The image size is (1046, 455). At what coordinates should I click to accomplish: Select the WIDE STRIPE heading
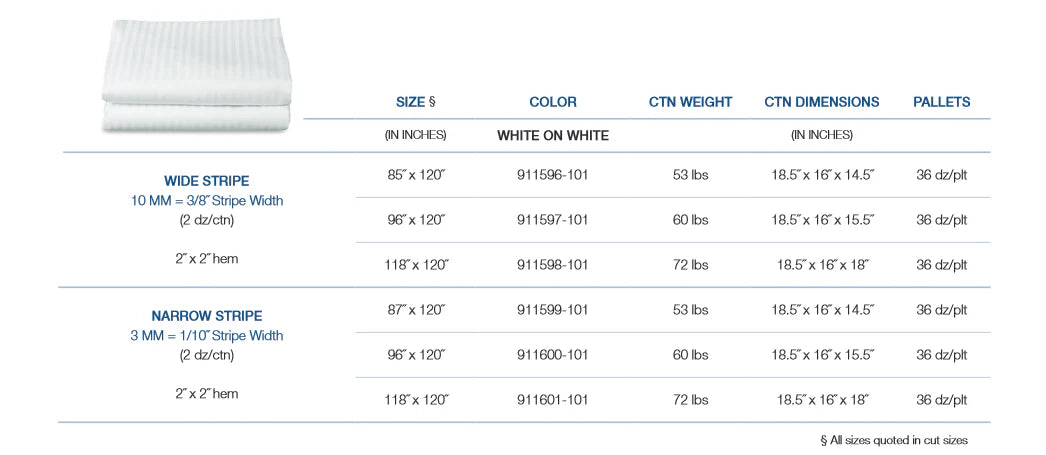(207, 181)
